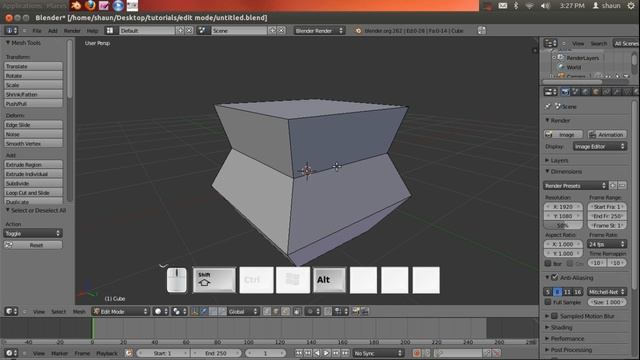Open the viewport shading selector
640x360 pixels.
tap(160, 311)
